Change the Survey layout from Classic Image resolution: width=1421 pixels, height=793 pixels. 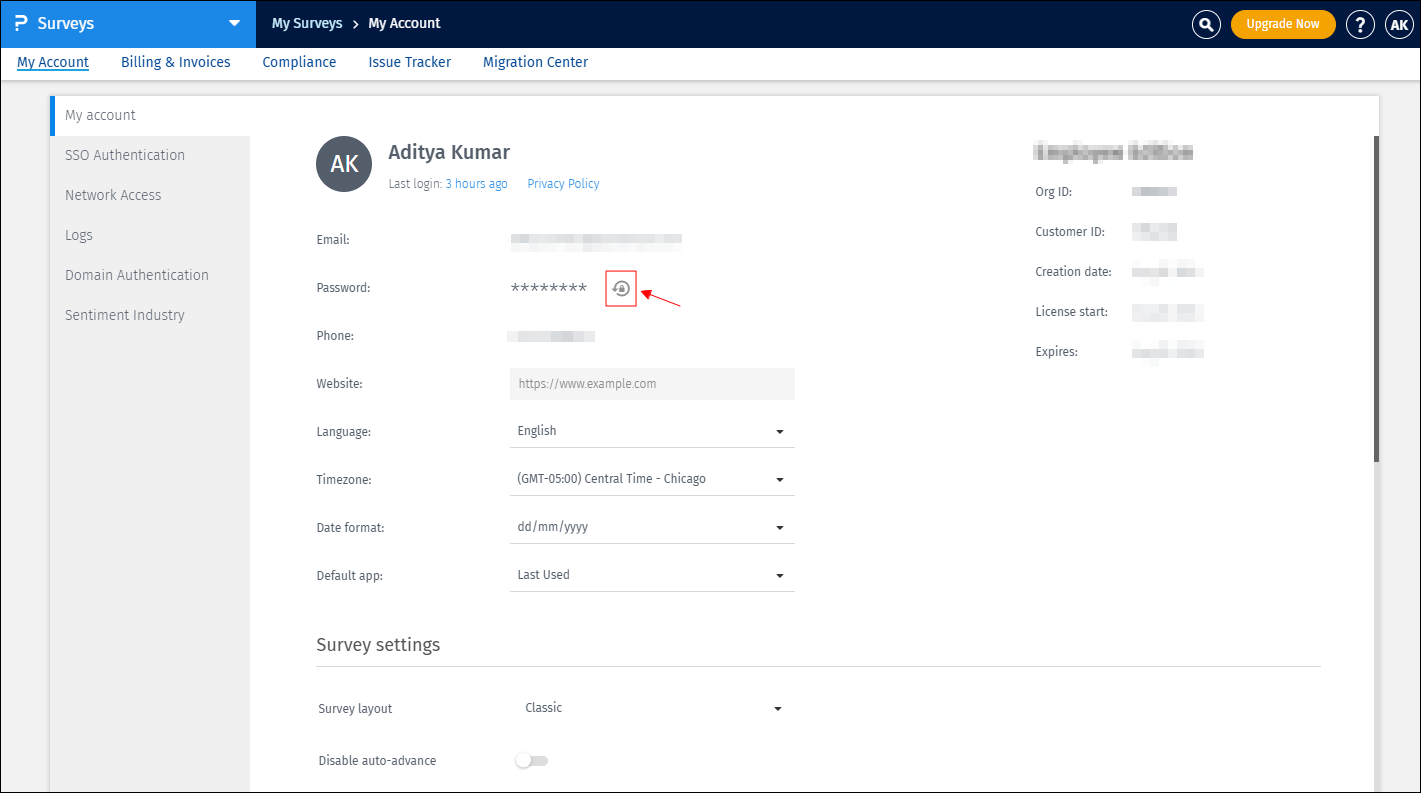[x=651, y=707]
